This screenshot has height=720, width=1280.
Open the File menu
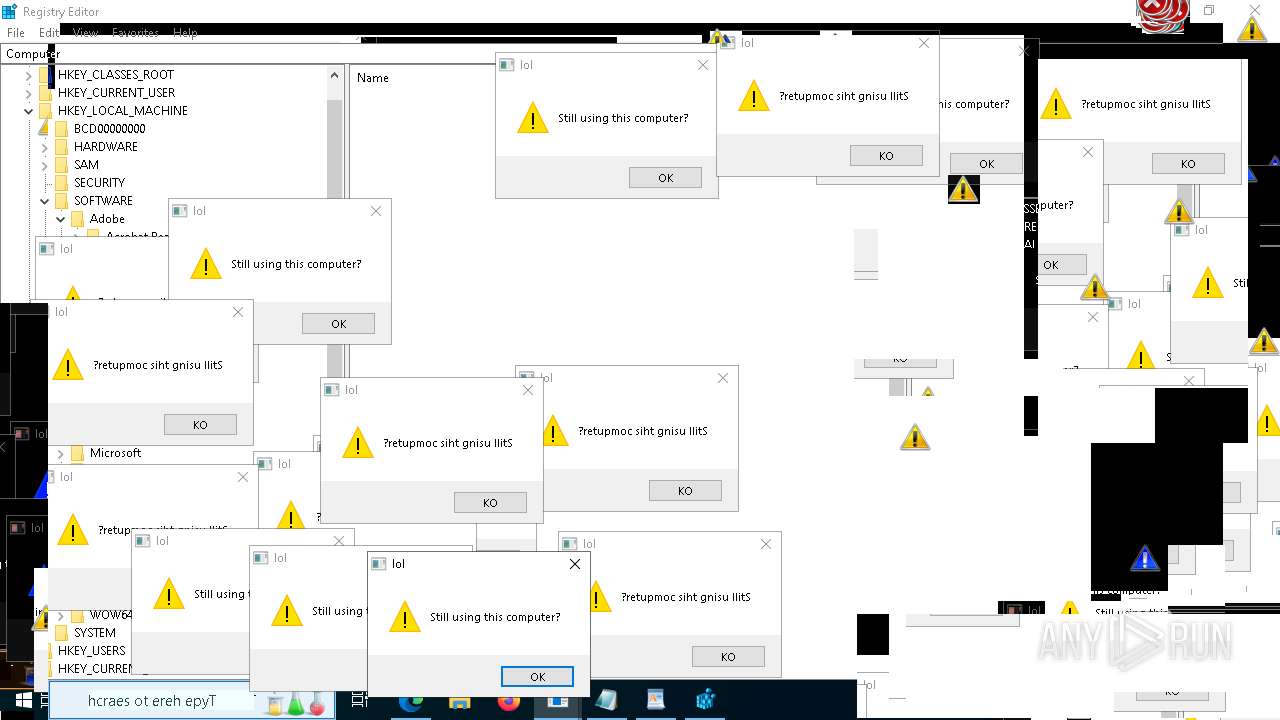16,33
